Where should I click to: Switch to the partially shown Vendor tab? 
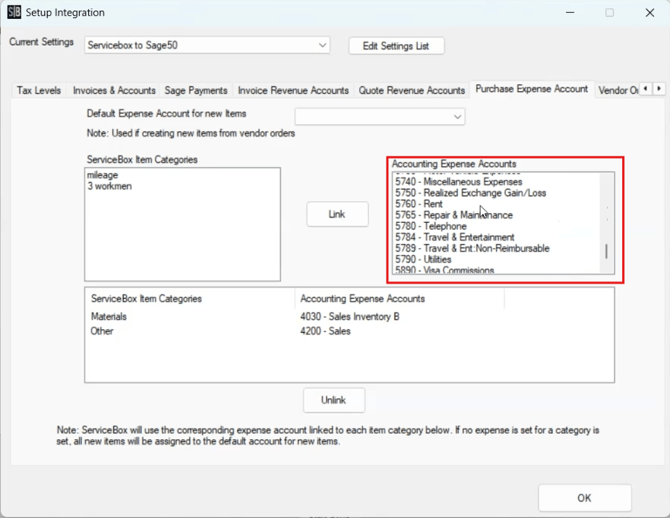617,91
